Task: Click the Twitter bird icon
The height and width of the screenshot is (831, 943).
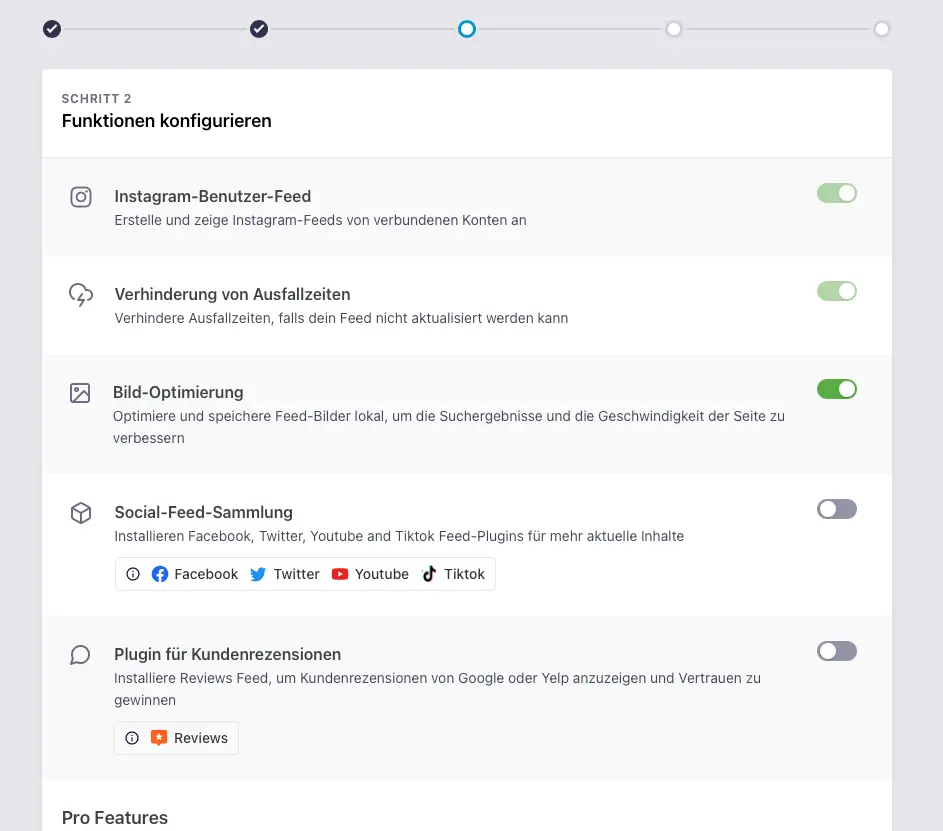Action: point(258,574)
